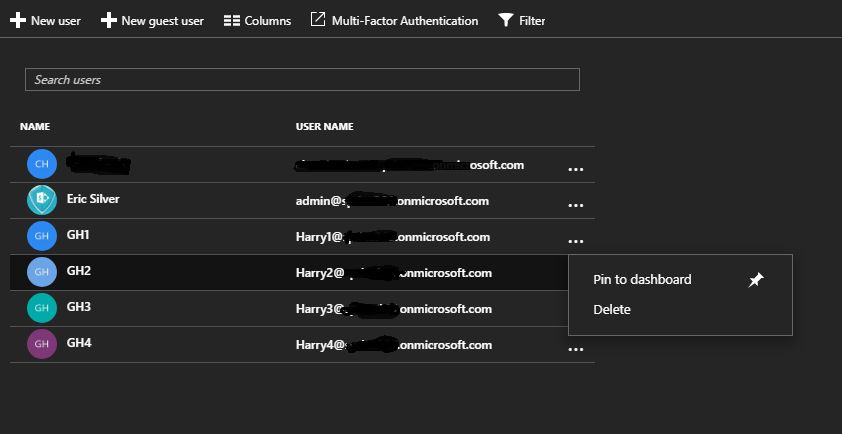Click the GH4 user avatar
Screen dimensions: 842x434
click(x=42, y=344)
